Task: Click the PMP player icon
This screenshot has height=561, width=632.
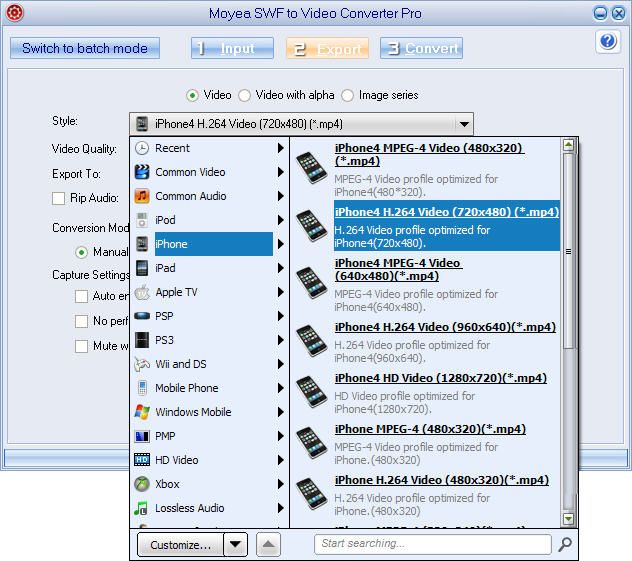Action: [x=142, y=436]
